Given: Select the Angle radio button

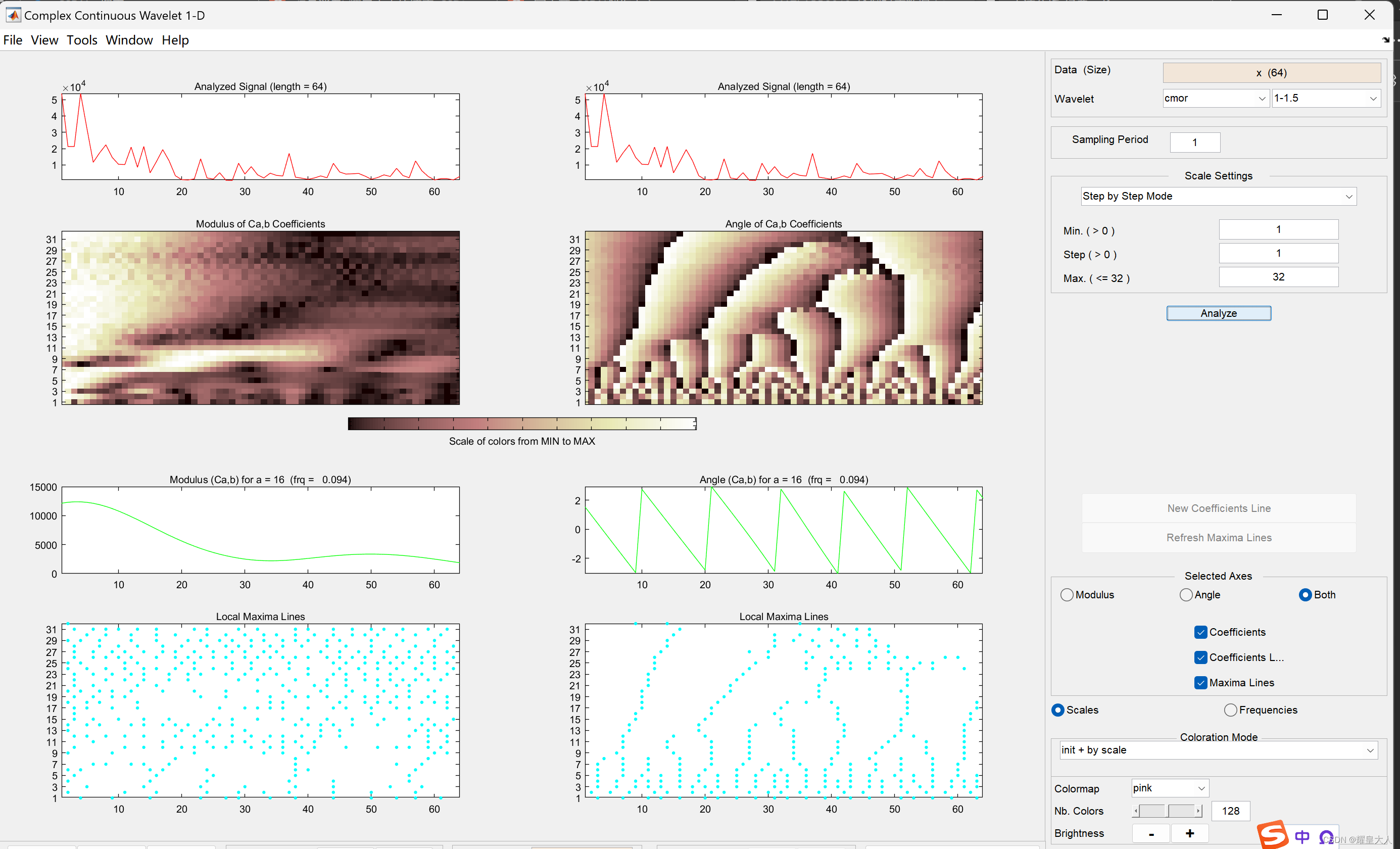Looking at the screenshot, I should [1186, 595].
